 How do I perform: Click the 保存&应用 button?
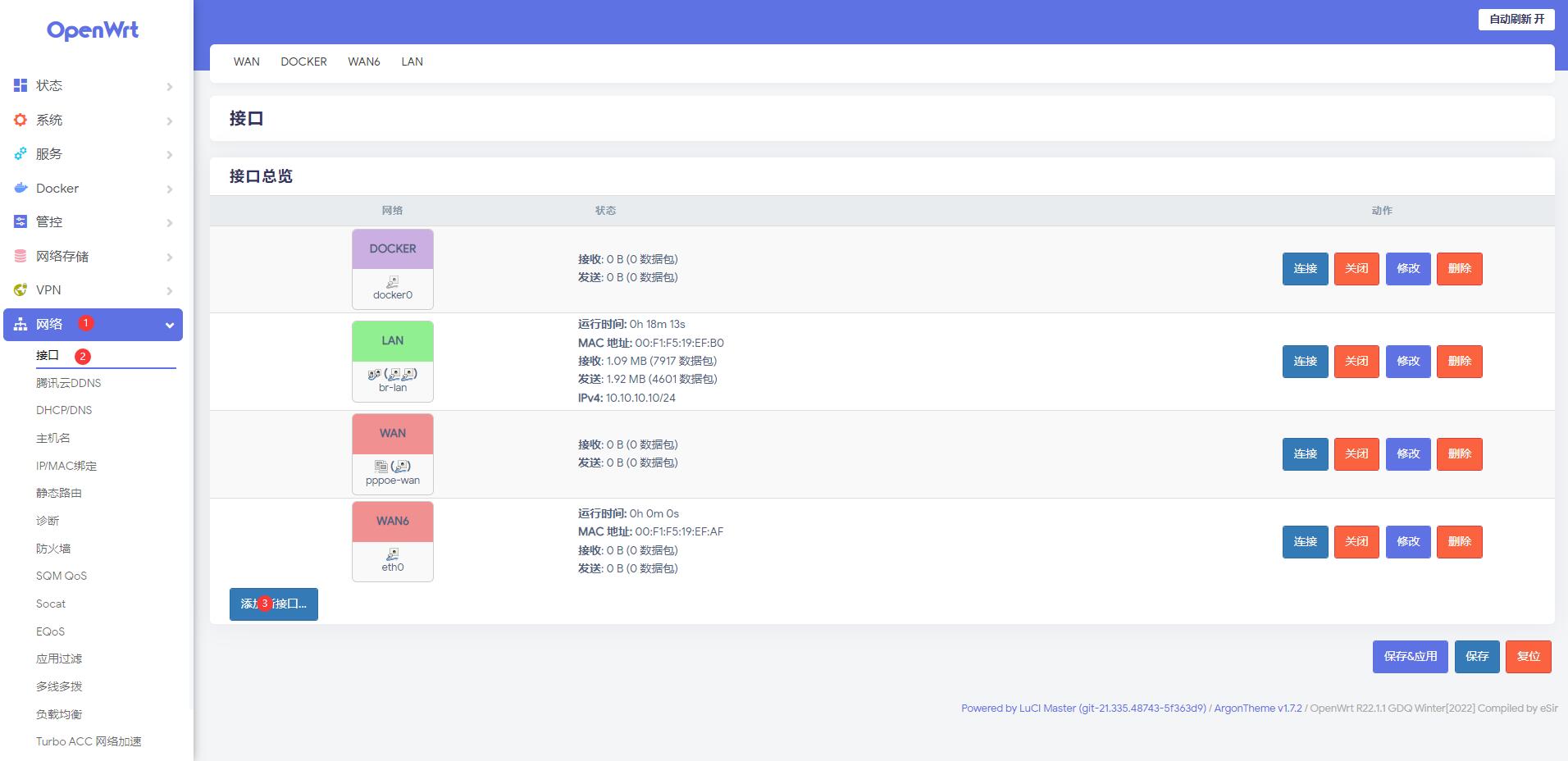tap(1411, 657)
